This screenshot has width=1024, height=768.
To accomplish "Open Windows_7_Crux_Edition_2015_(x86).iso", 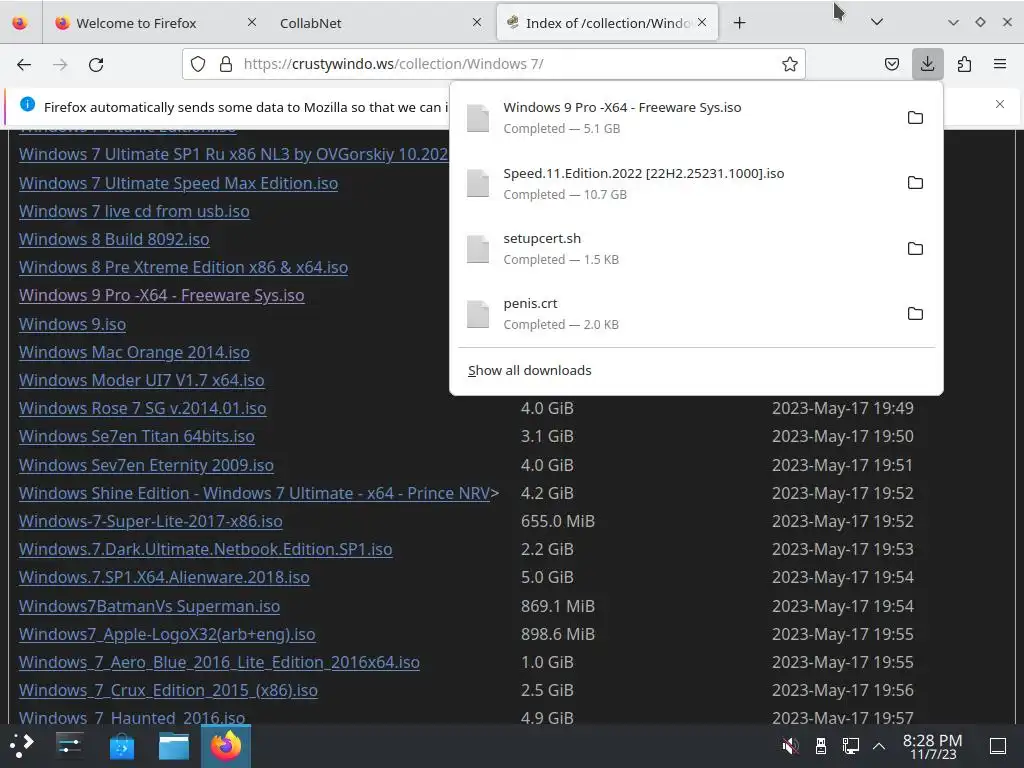I will tap(168, 690).
